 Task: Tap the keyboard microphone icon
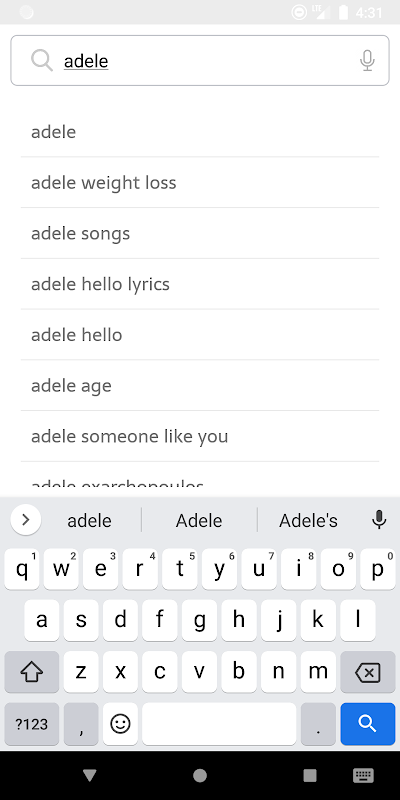coord(379,520)
